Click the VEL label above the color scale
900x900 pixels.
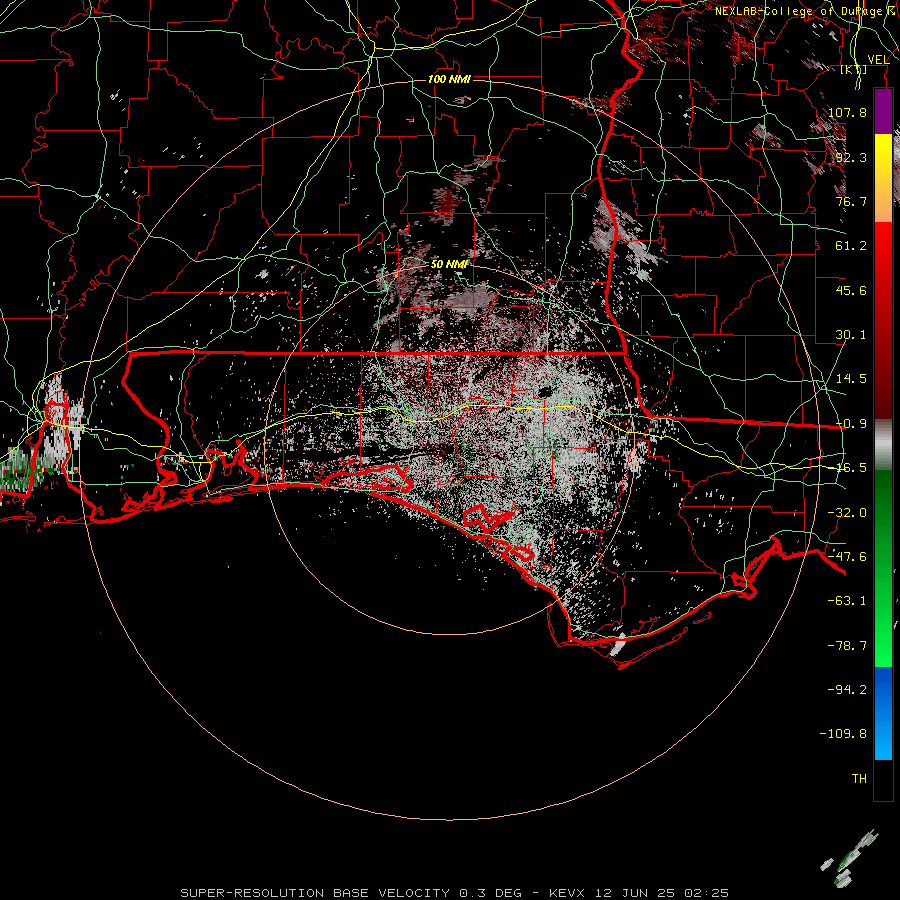tap(878, 59)
